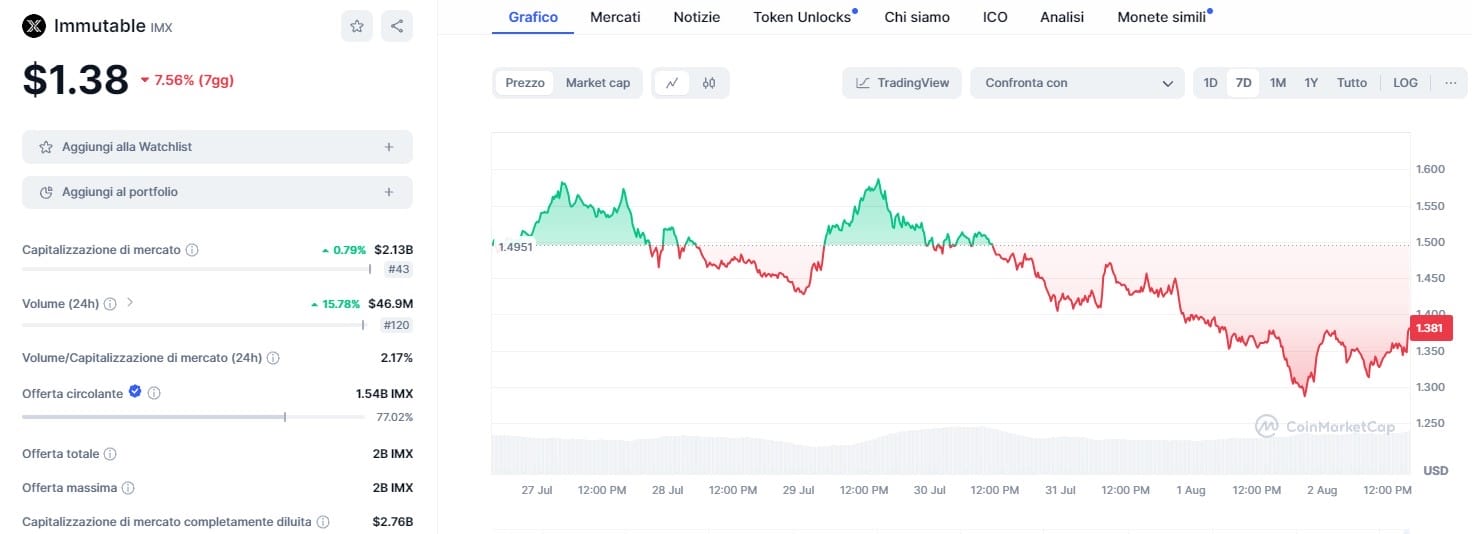Click the $1.38 price text
The height and width of the screenshot is (534, 1472).
coord(76,80)
